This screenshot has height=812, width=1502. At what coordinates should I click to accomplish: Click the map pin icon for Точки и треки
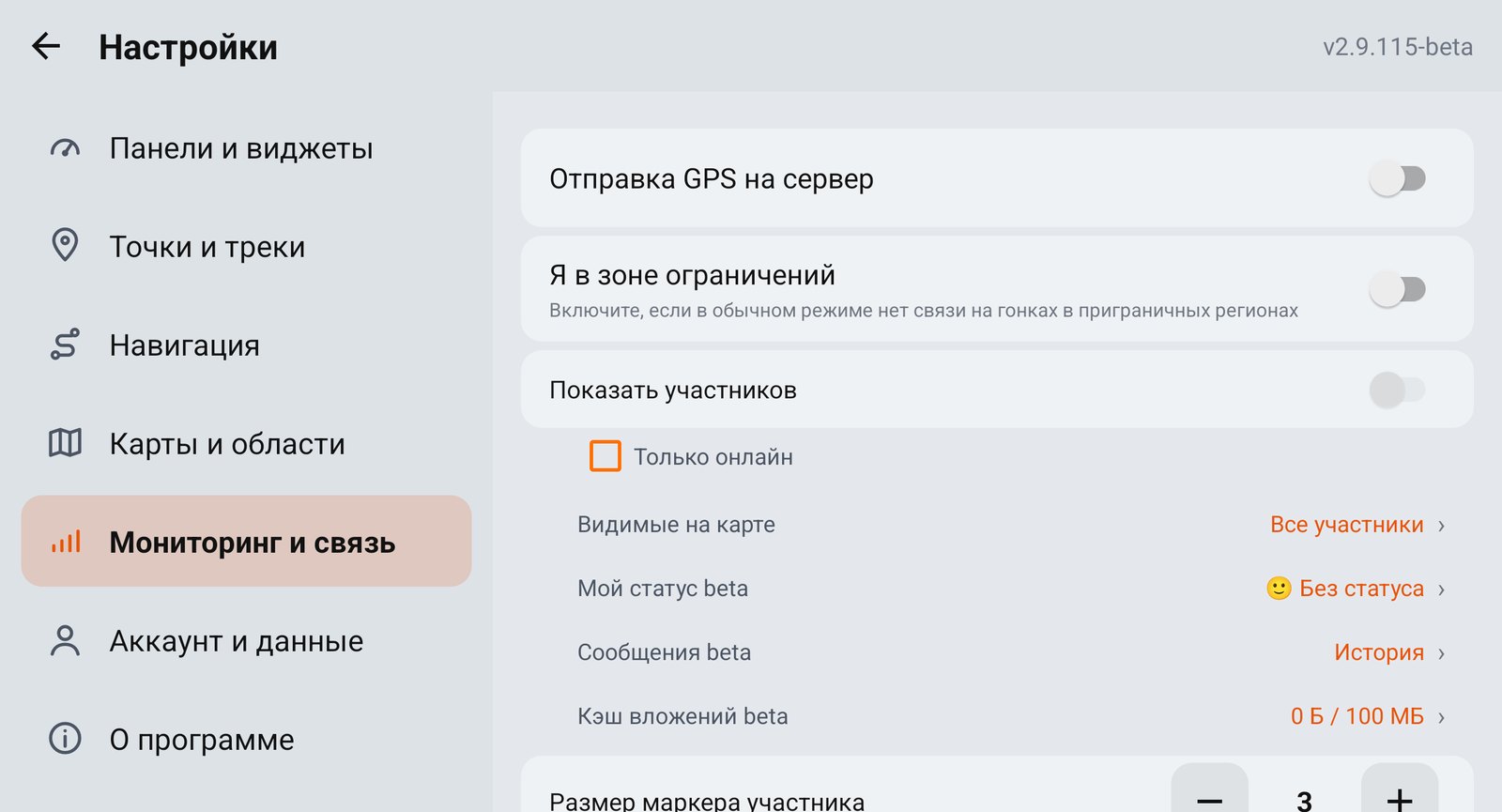click(65, 246)
